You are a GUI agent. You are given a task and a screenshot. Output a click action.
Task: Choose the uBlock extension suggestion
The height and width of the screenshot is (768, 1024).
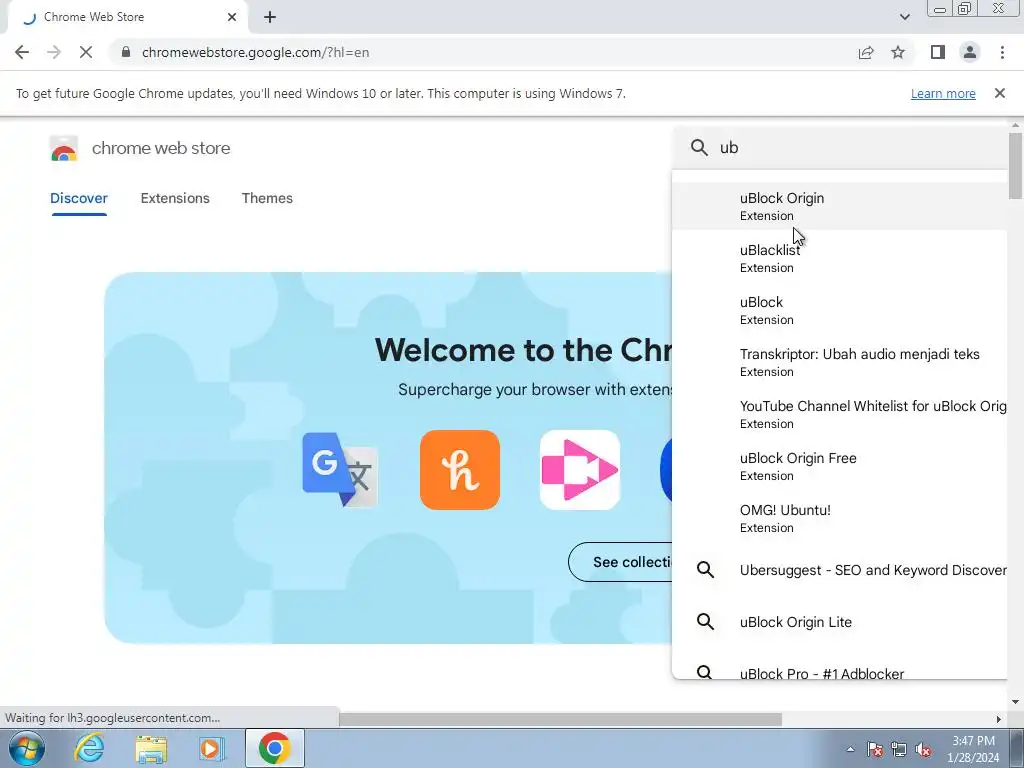(x=840, y=310)
